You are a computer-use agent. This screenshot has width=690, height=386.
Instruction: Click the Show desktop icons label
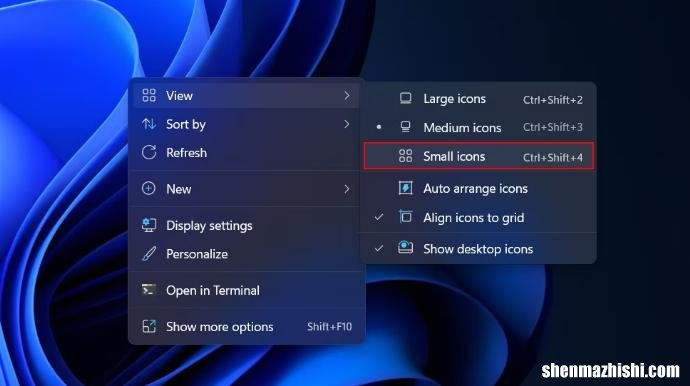tap(478, 249)
